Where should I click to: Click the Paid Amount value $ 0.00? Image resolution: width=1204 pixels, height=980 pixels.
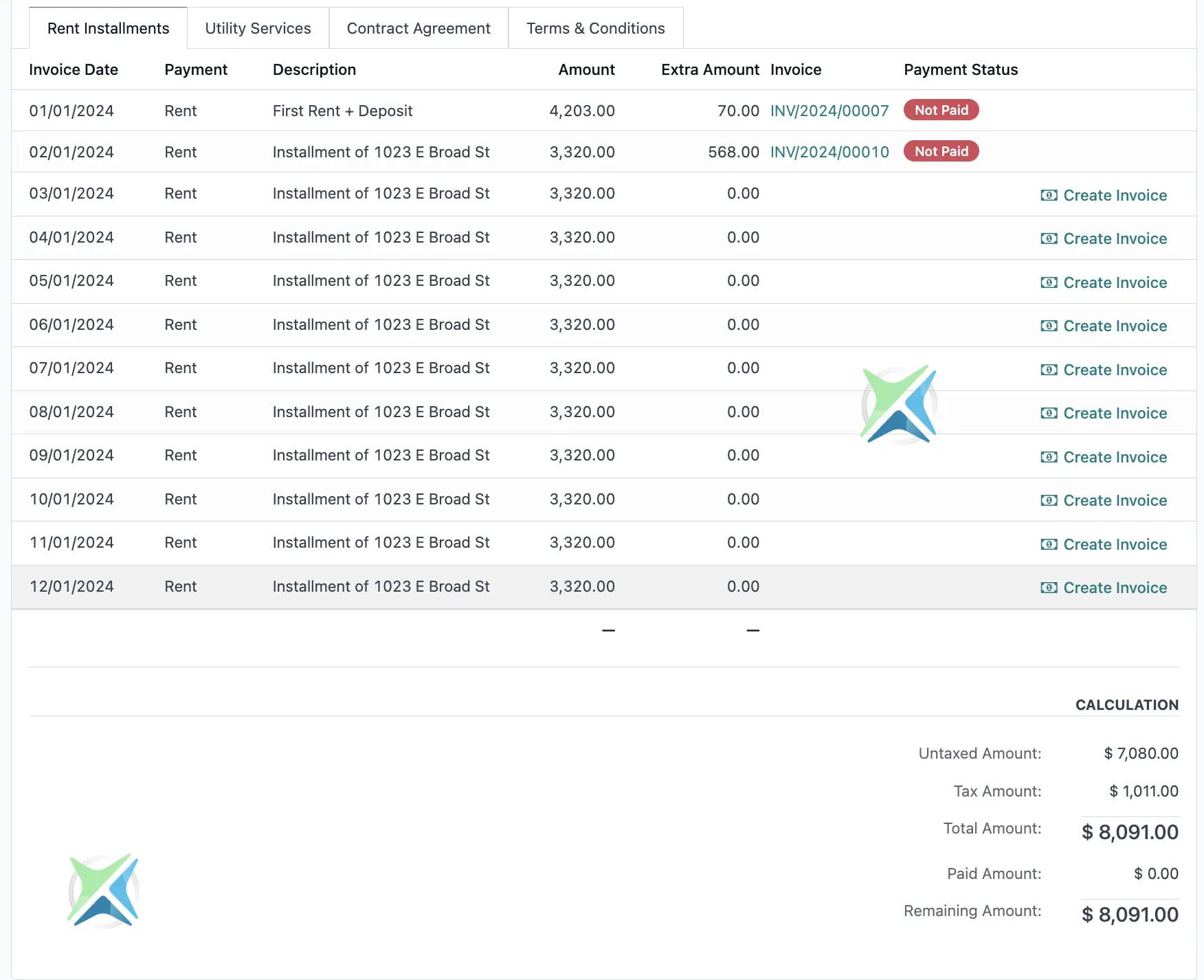pos(1156,873)
